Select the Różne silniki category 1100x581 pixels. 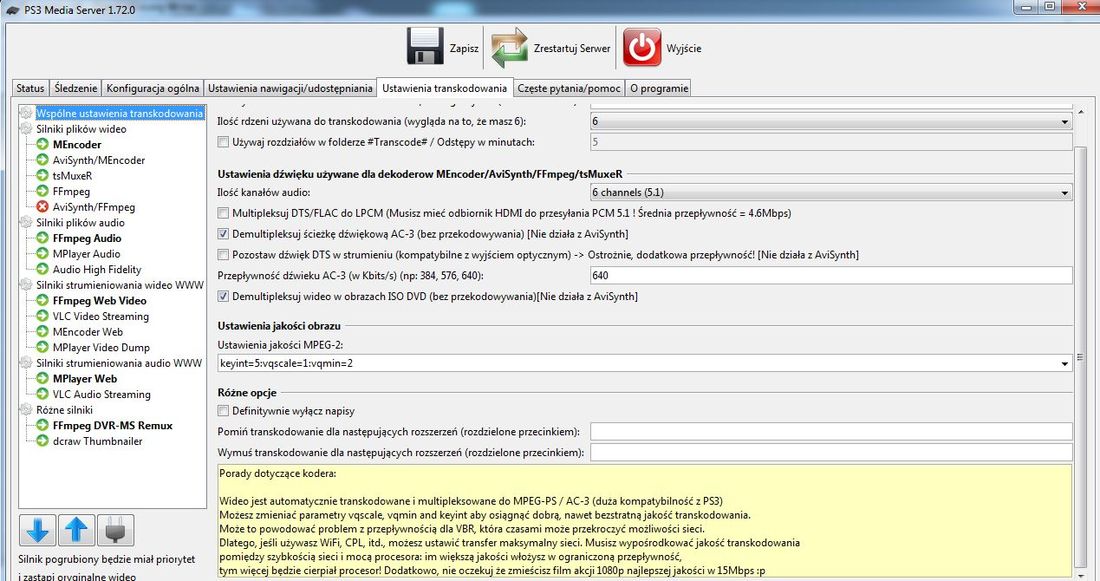click(x=65, y=410)
